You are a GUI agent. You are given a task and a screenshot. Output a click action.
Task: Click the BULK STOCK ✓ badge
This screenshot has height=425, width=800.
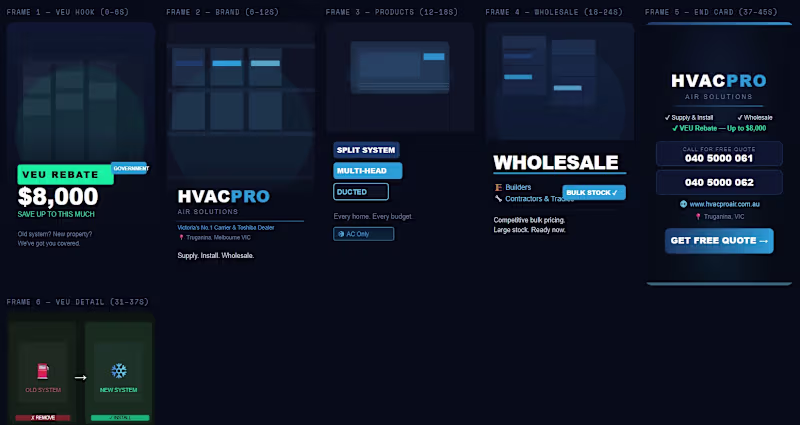click(x=594, y=192)
